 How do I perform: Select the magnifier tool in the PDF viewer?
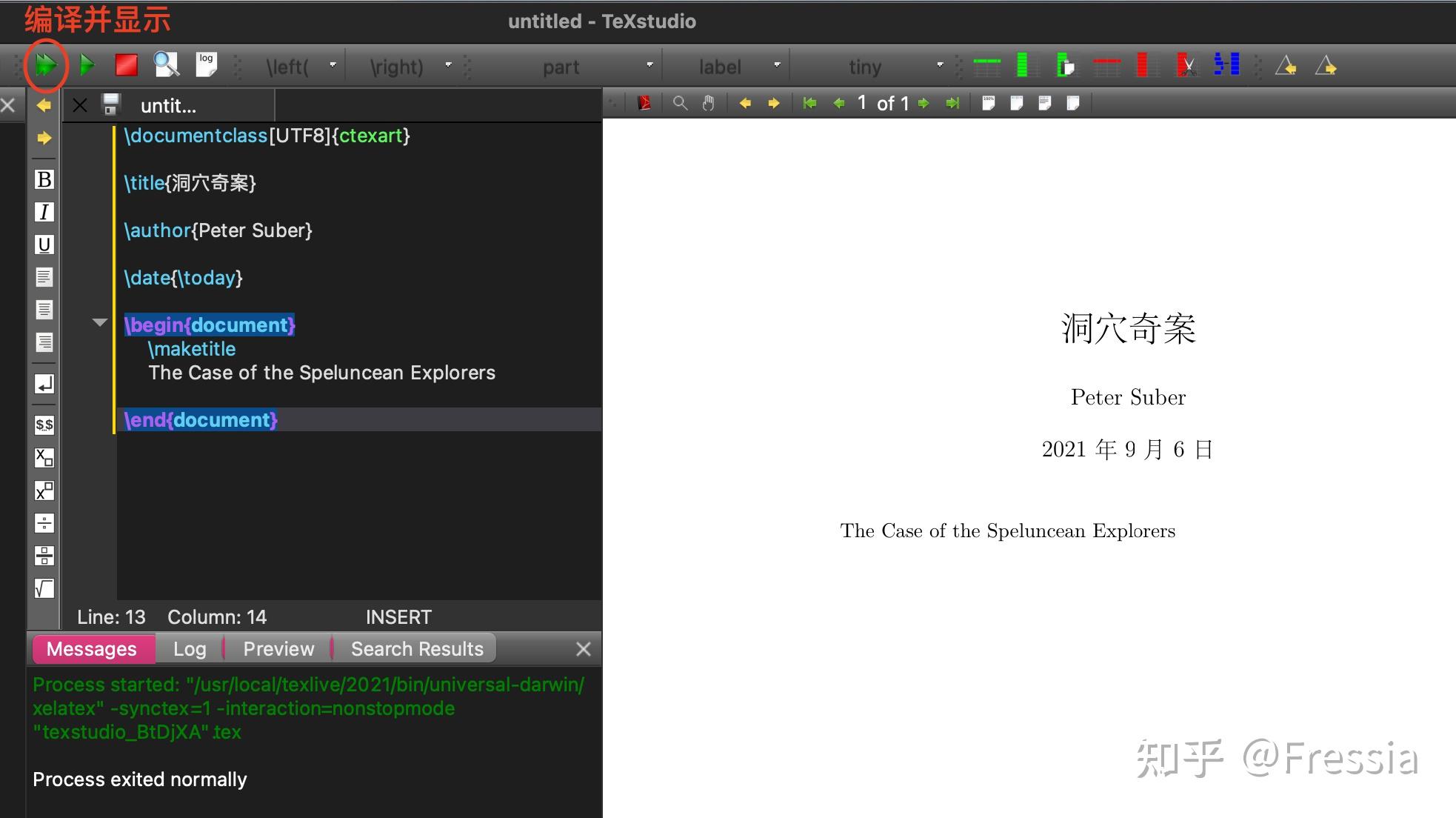pos(680,103)
